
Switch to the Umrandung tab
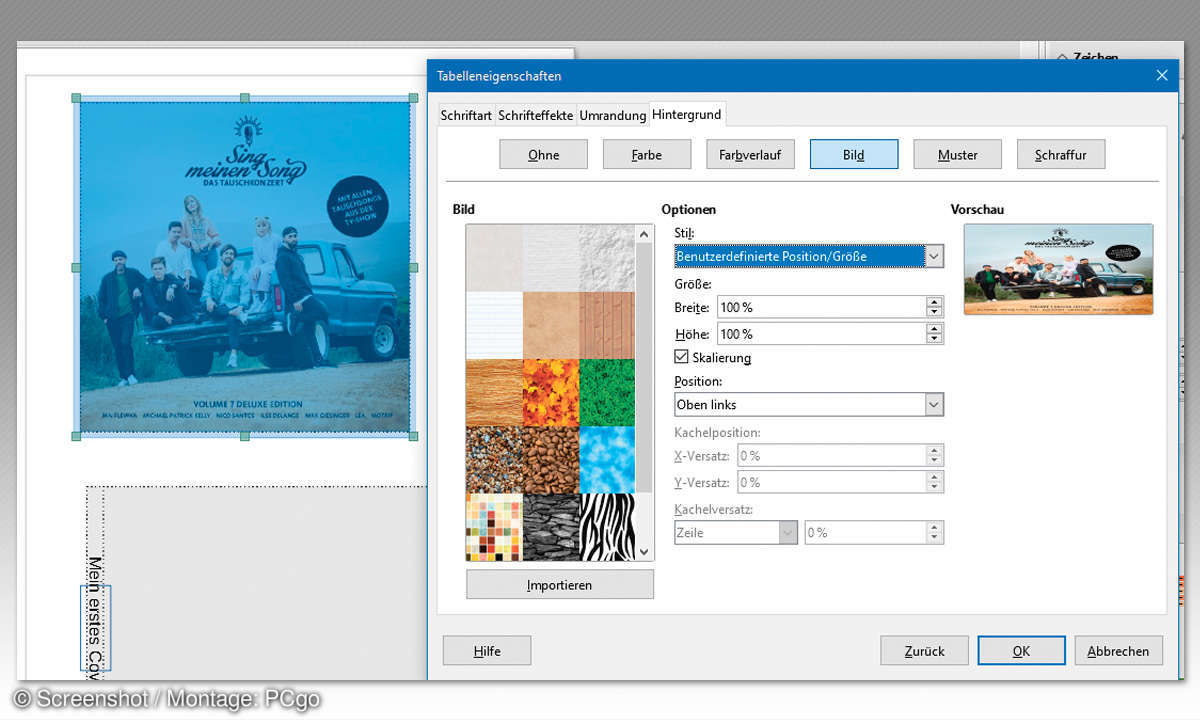[612, 115]
